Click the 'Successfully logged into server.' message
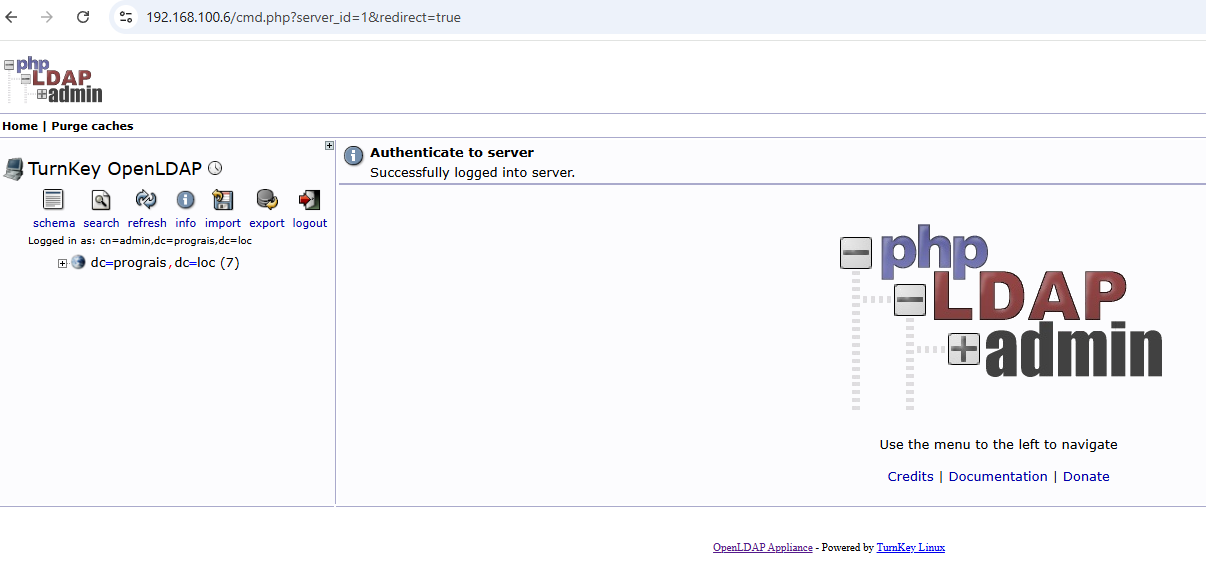 coord(472,172)
